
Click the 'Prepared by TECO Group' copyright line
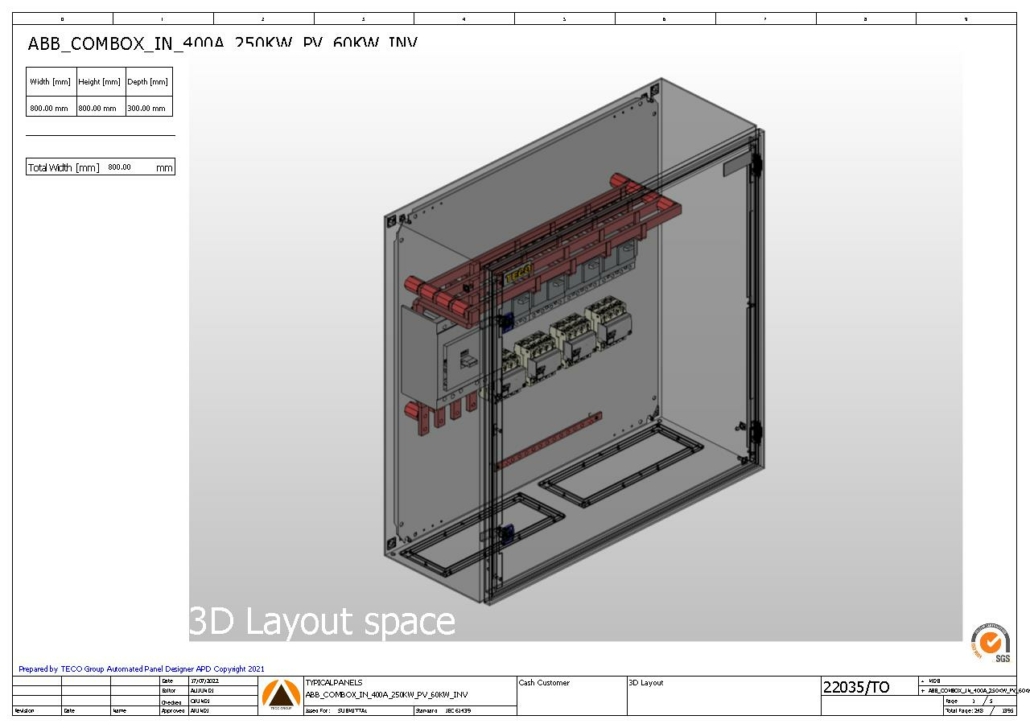point(141,669)
